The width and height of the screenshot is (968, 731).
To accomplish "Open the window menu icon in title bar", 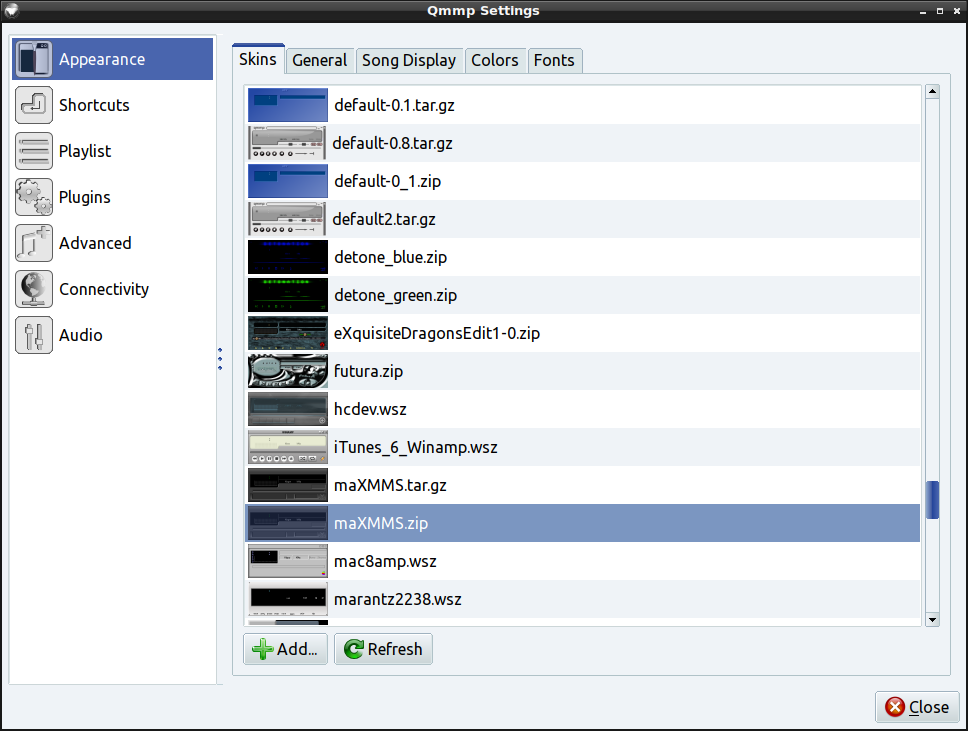I will coord(11,11).
